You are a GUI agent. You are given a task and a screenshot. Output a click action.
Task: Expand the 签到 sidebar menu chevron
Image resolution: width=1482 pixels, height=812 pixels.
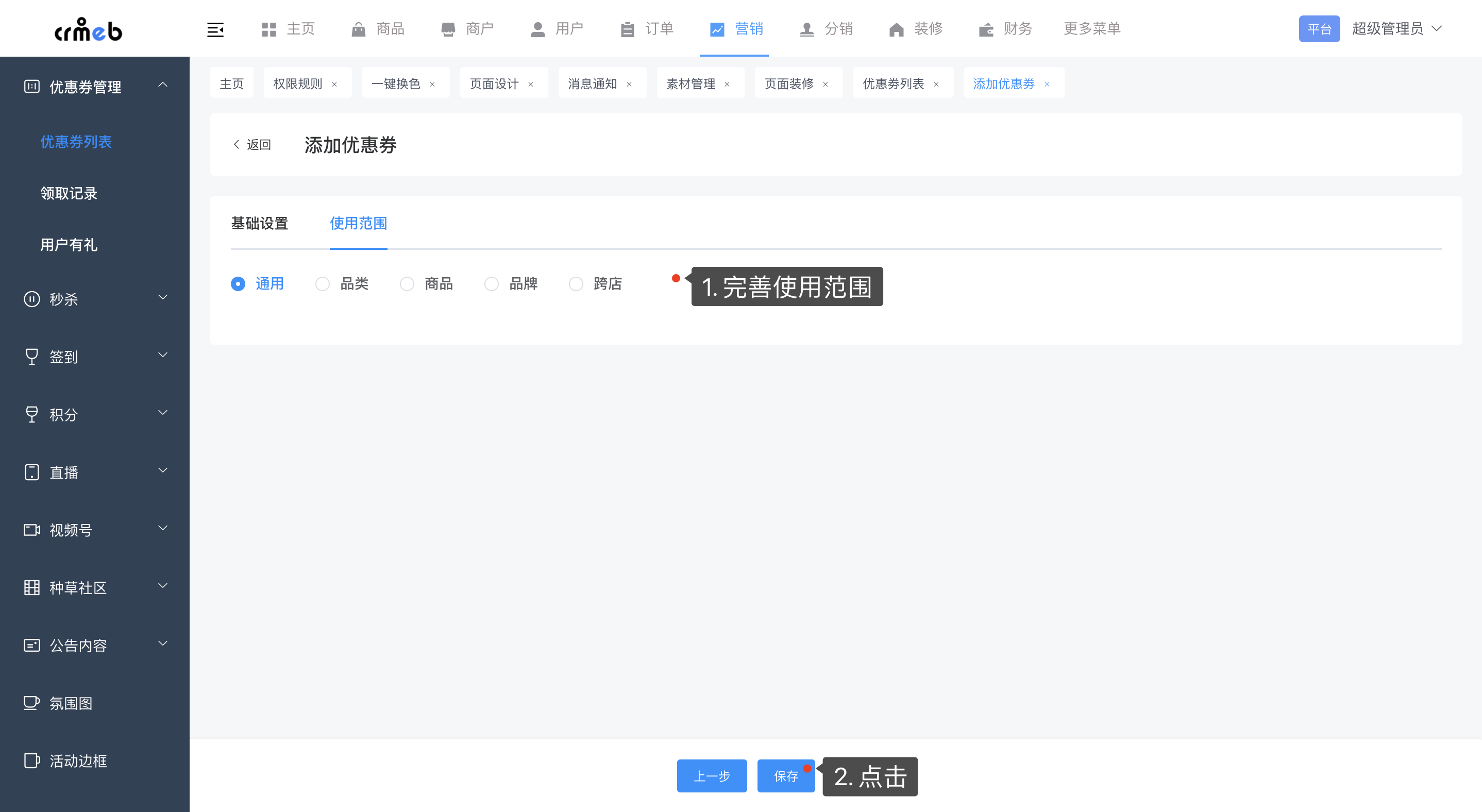click(x=163, y=355)
